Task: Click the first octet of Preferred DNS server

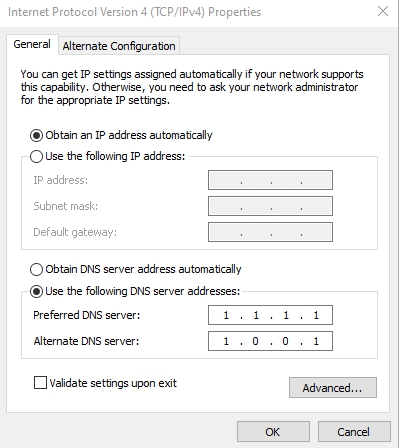Action: [x=226, y=315]
